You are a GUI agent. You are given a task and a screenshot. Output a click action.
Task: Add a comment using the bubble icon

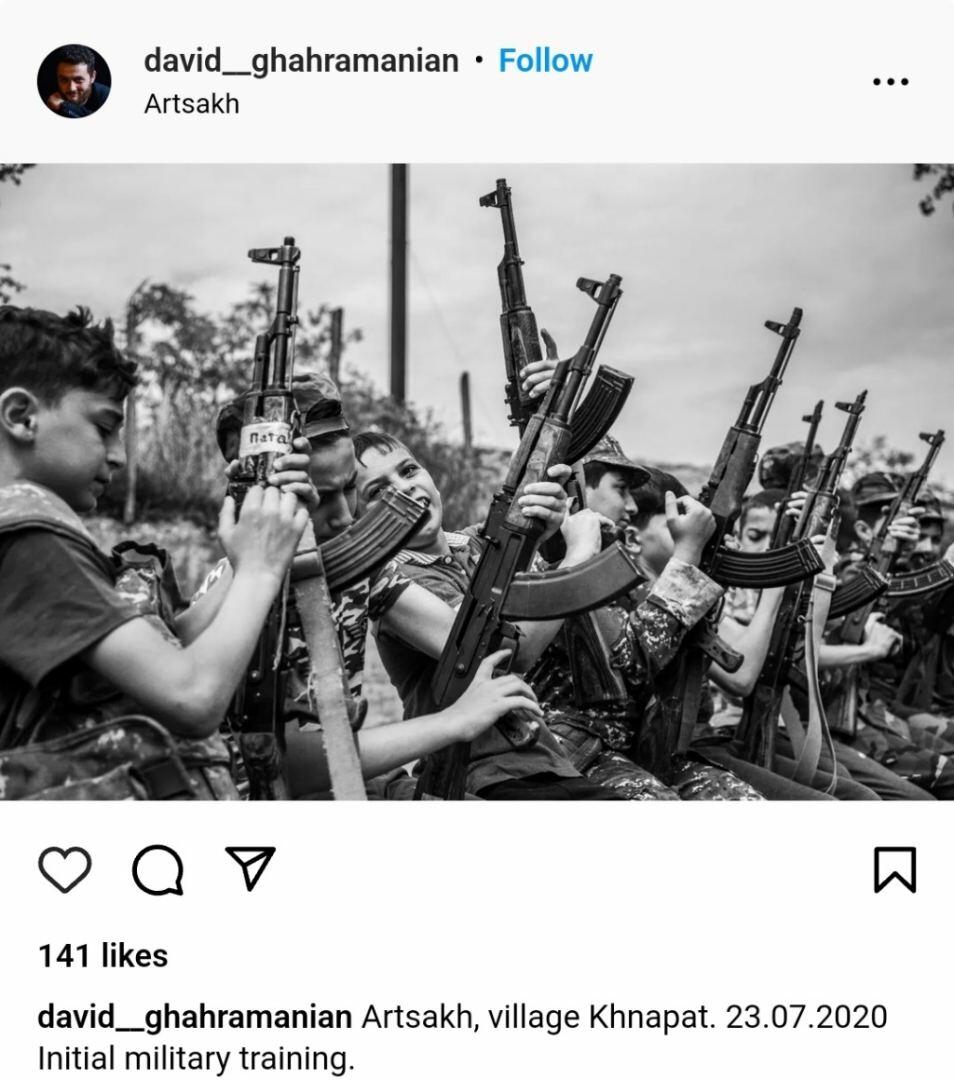(x=158, y=869)
